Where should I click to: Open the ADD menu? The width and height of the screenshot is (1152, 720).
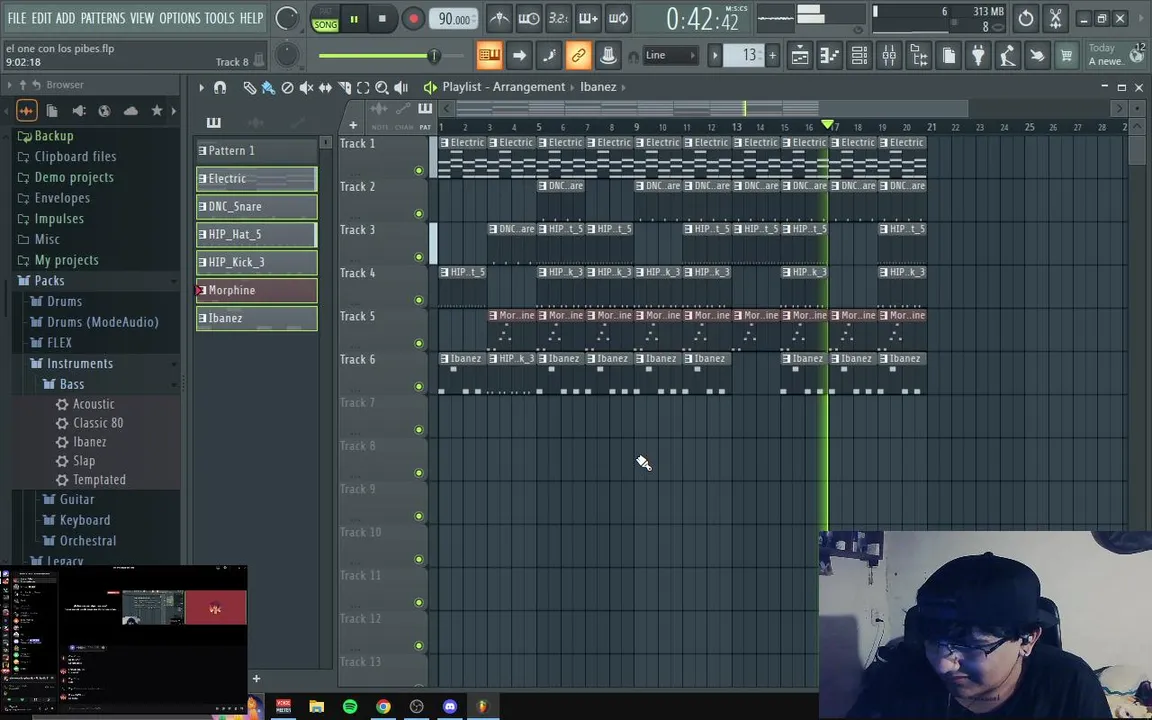click(65, 18)
